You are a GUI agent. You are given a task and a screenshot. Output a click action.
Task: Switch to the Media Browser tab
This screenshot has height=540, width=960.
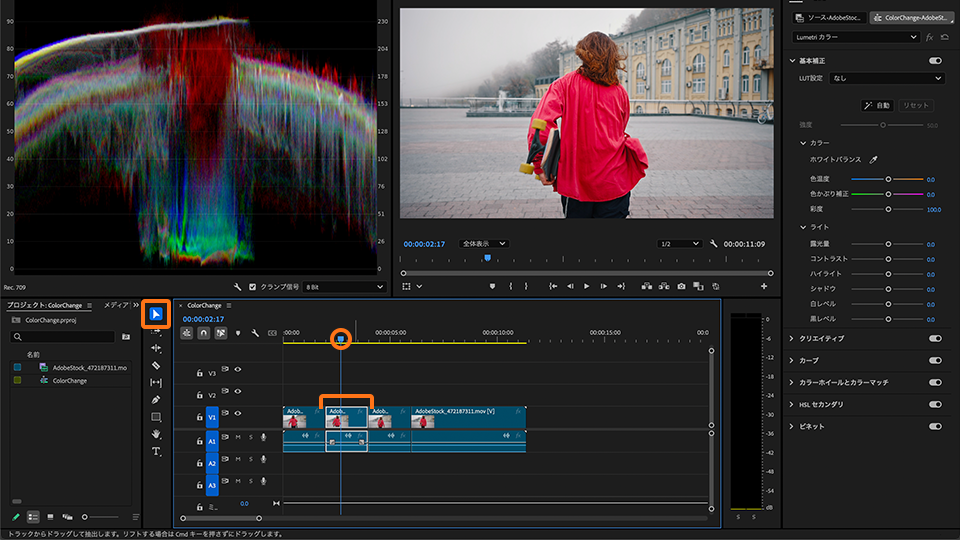117,305
